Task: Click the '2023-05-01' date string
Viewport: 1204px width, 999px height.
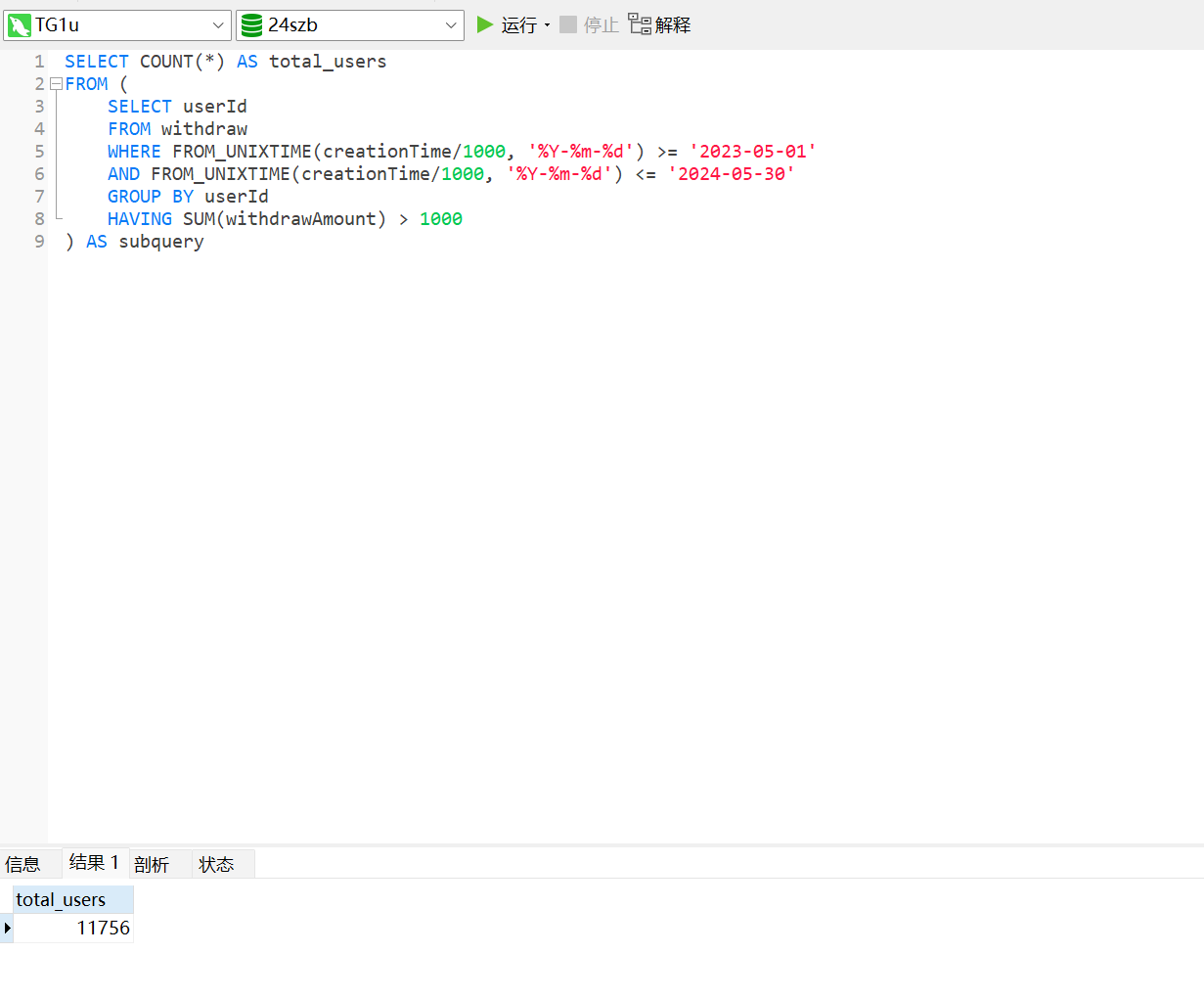Action: click(x=753, y=151)
